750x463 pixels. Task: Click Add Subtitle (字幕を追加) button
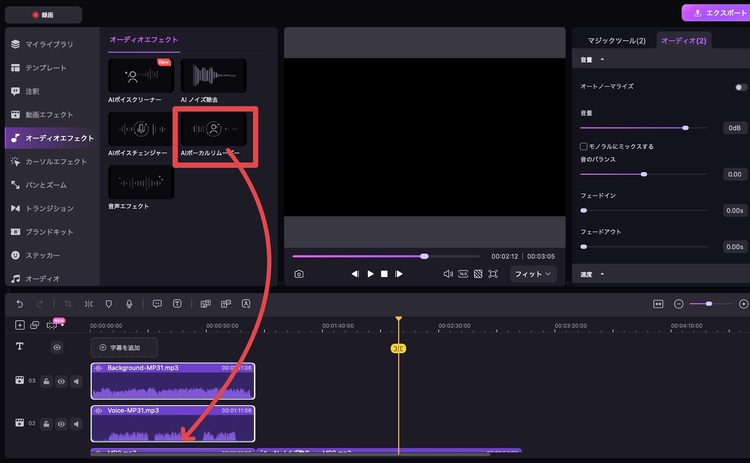(x=124, y=348)
